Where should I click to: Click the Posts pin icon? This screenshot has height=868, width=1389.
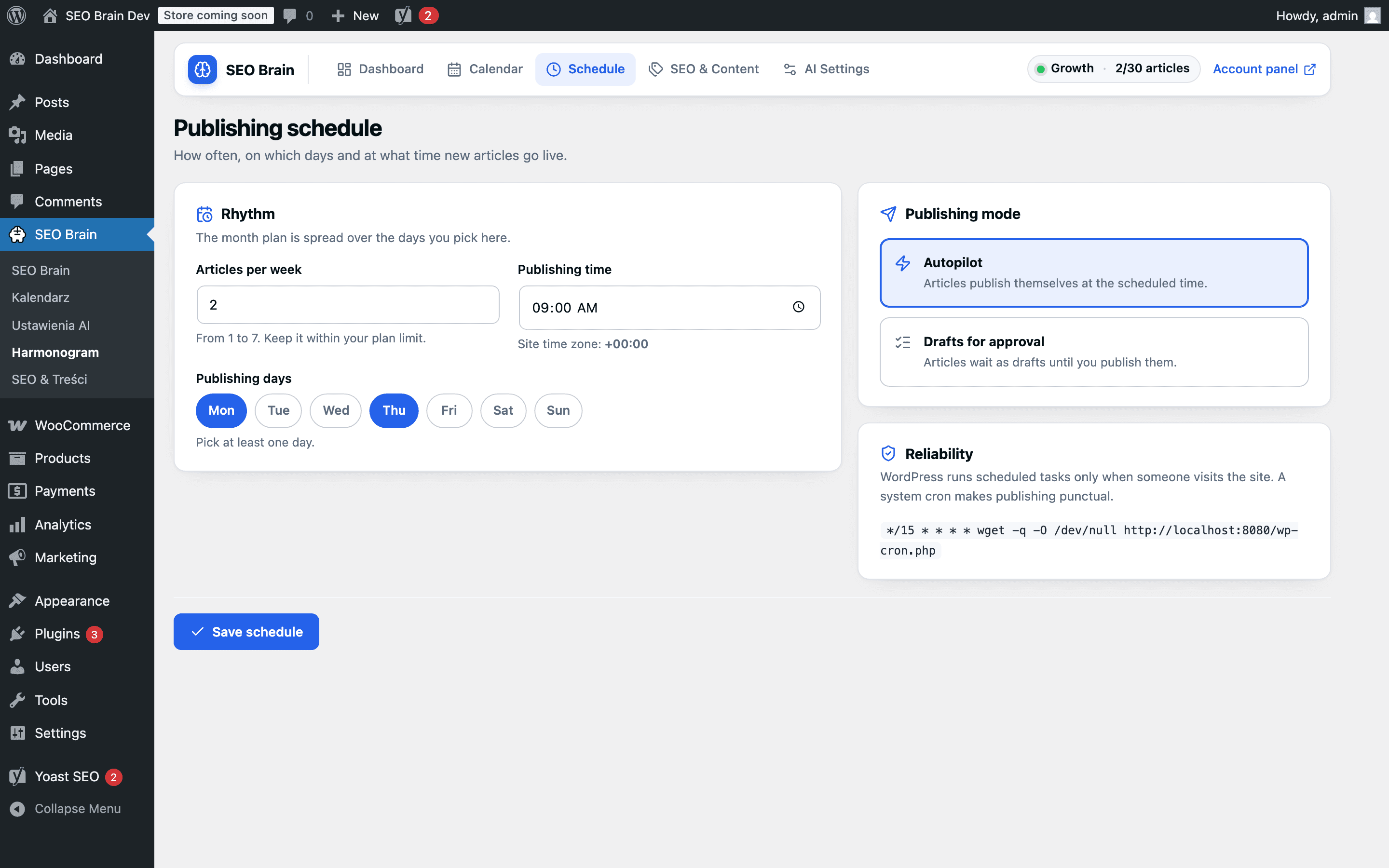tap(17, 102)
